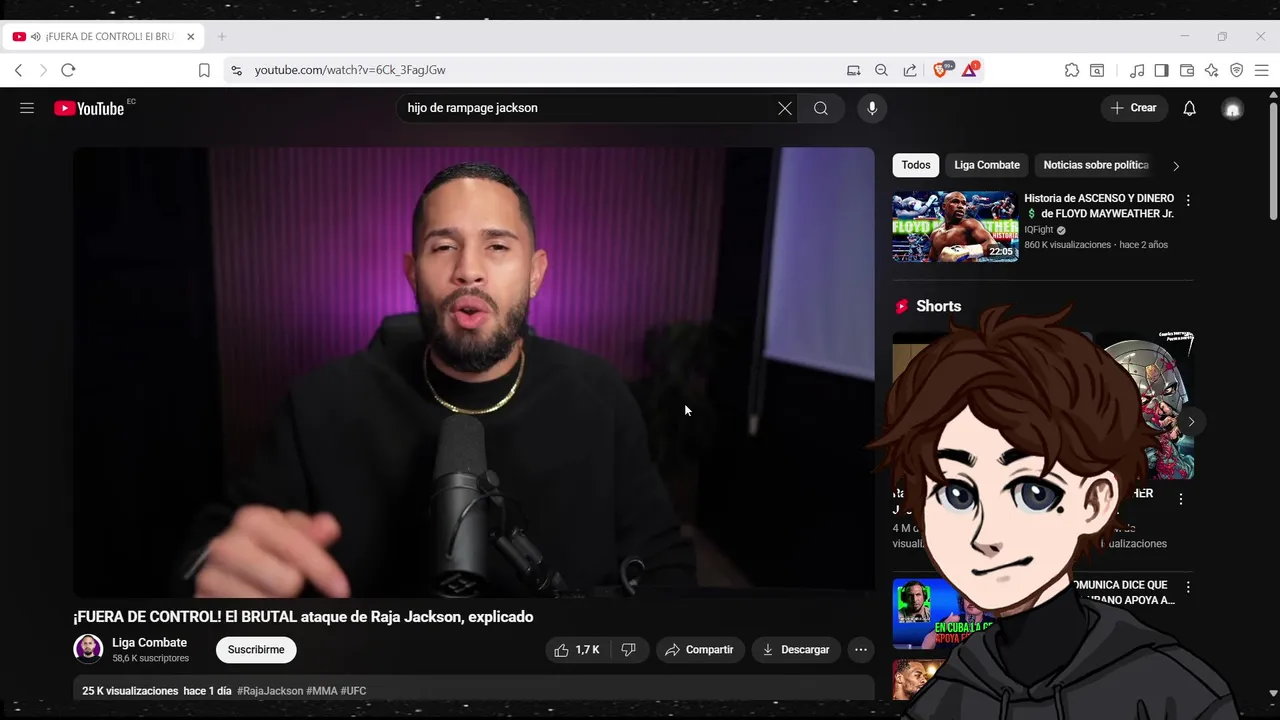Show next Shorts arrow

point(1190,422)
